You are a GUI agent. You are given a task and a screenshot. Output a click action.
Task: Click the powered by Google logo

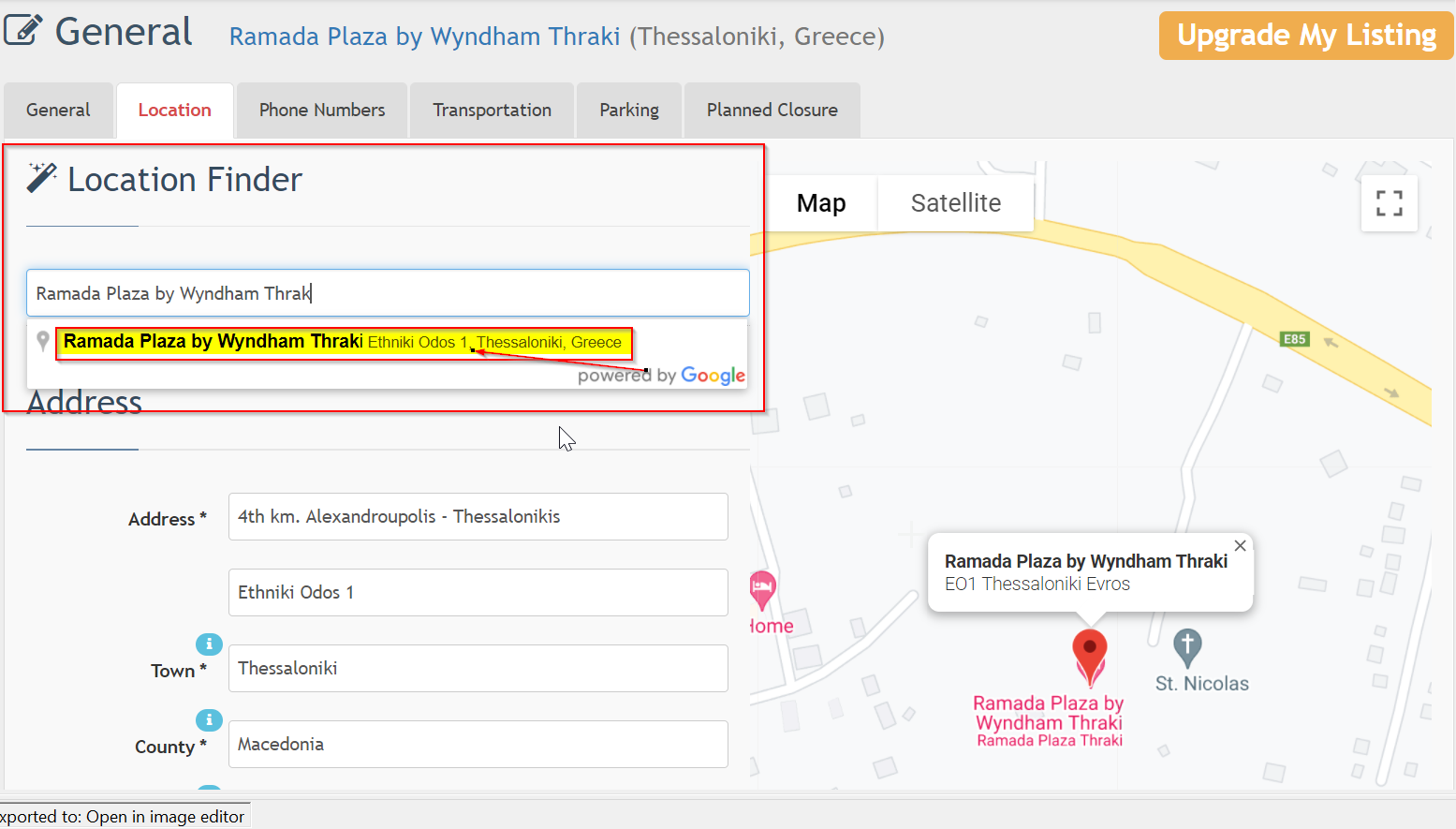(661, 376)
